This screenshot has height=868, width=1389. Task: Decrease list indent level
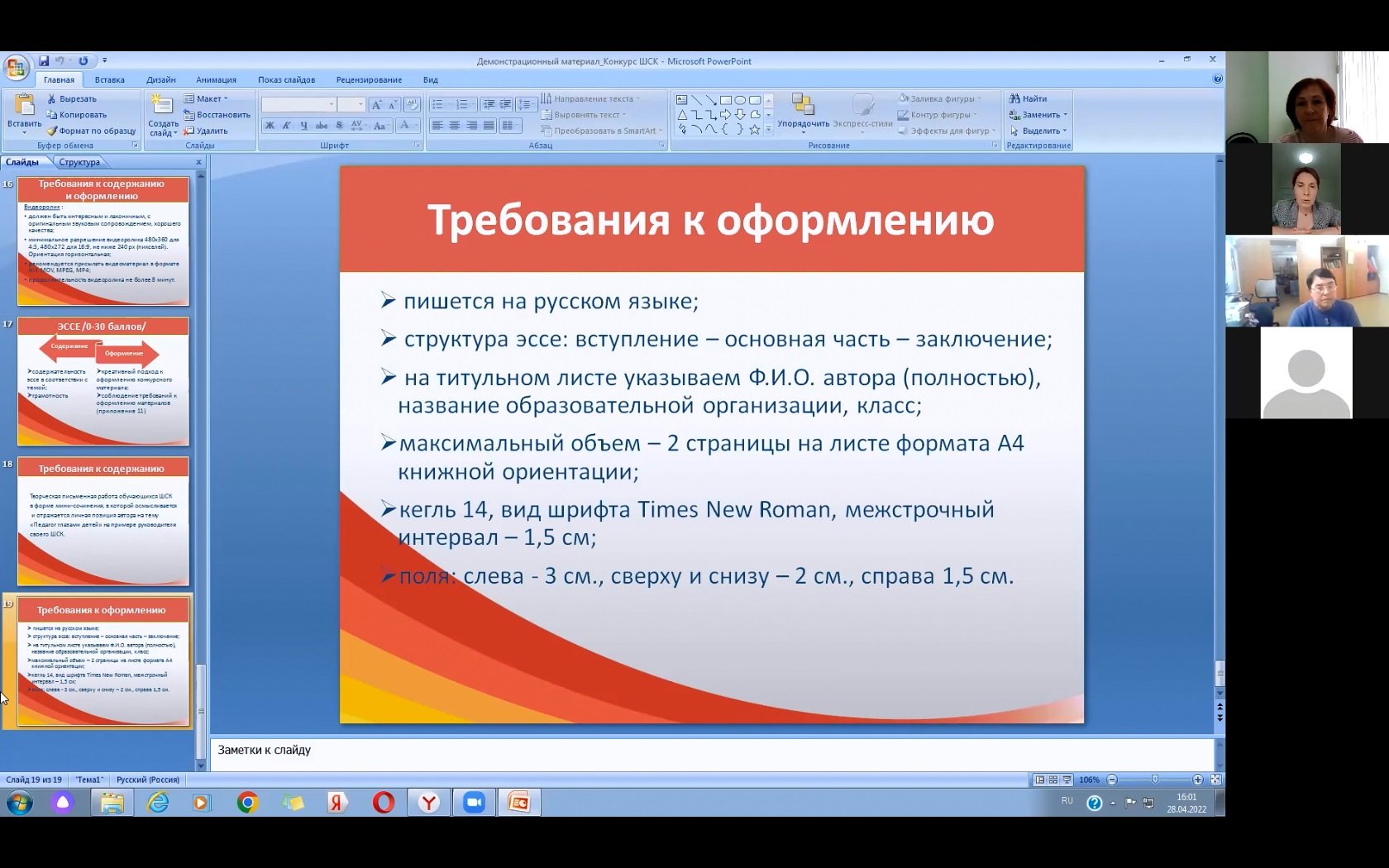pyautogui.click(x=489, y=104)
